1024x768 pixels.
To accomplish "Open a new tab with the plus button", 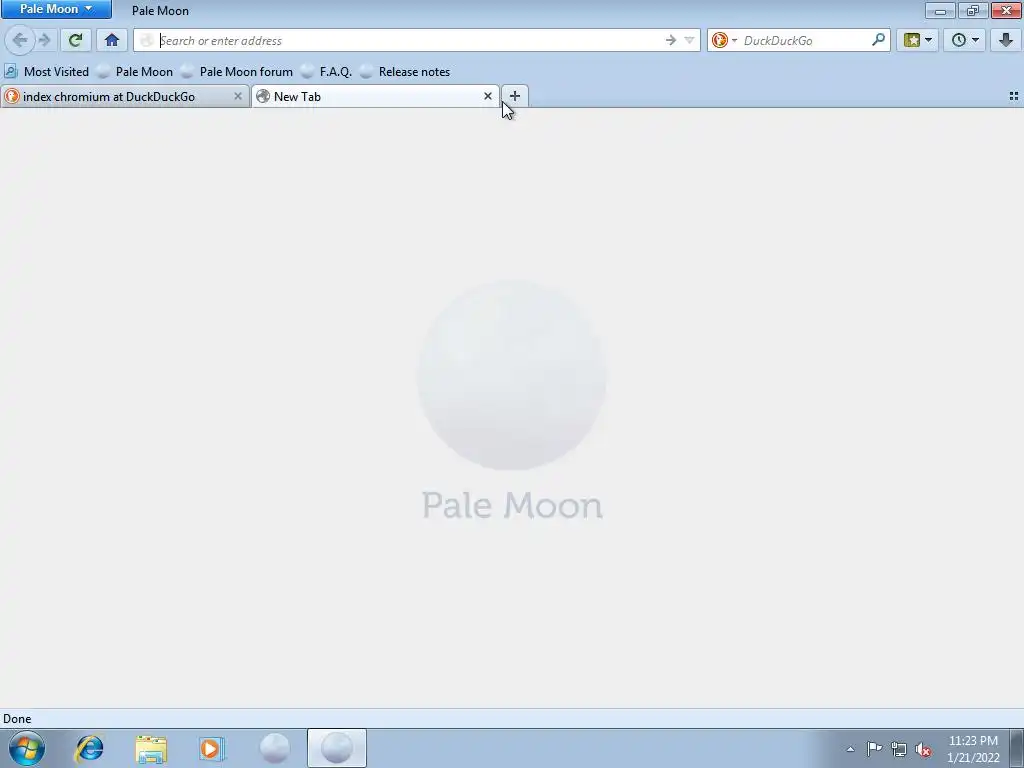I will (x=515, y=96).
